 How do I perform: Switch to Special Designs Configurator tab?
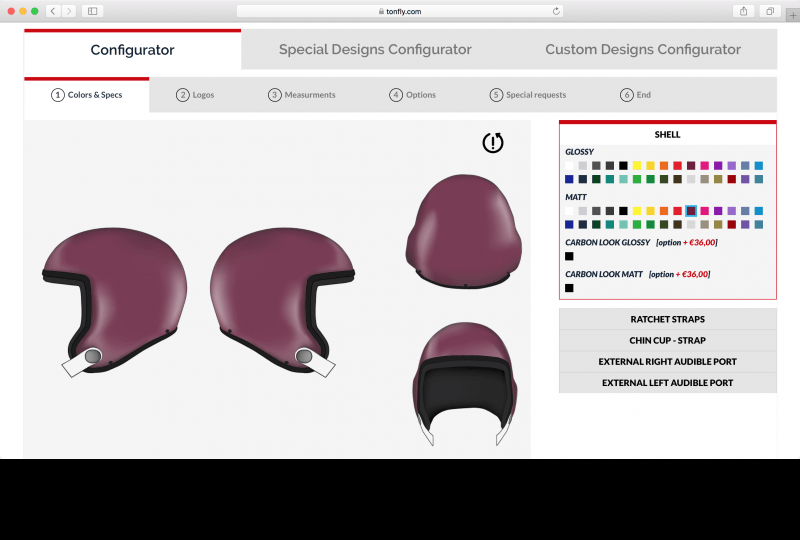coord(375,50)
